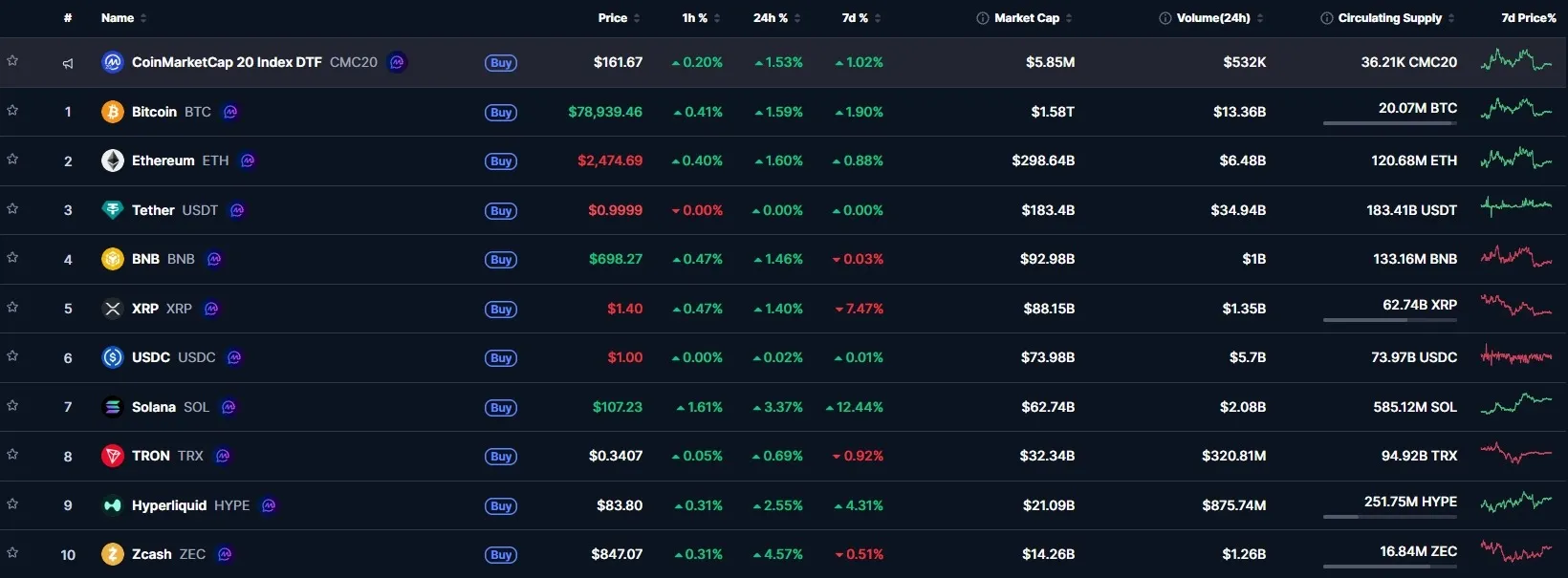Viewport: 1568px width, 578px height.
Task: Open Volume(24h) info icon
Action: pos(1165,18)
